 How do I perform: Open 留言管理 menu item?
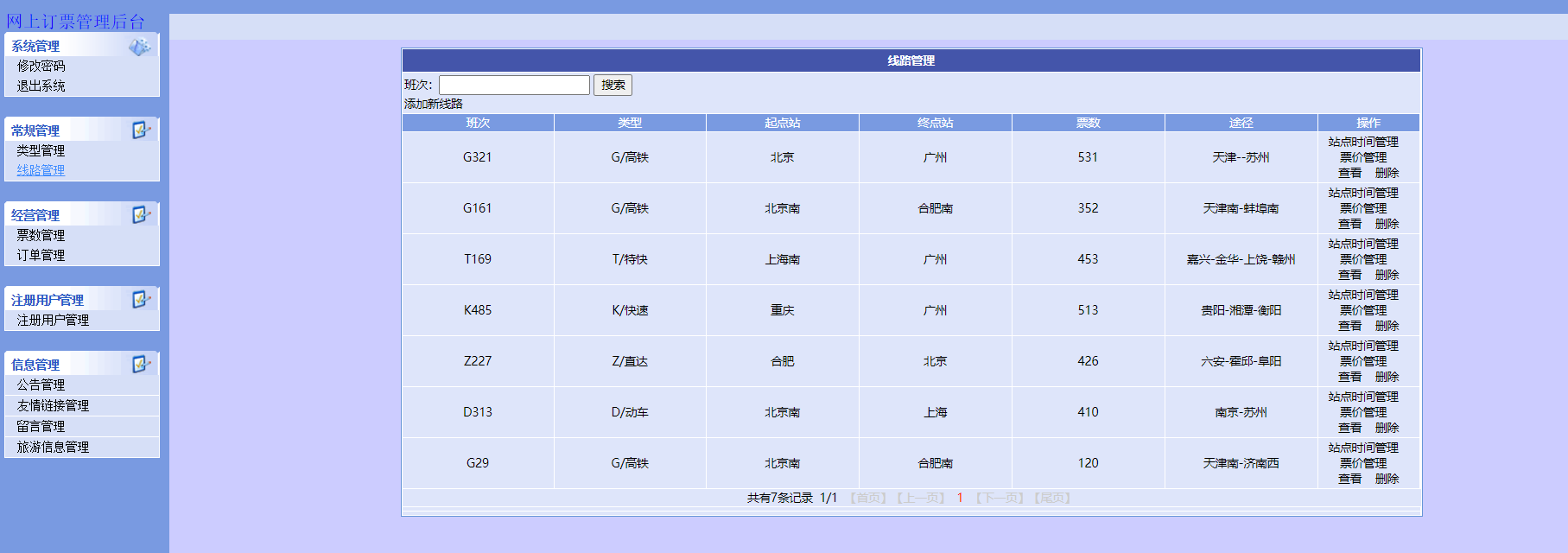[41, 426]
